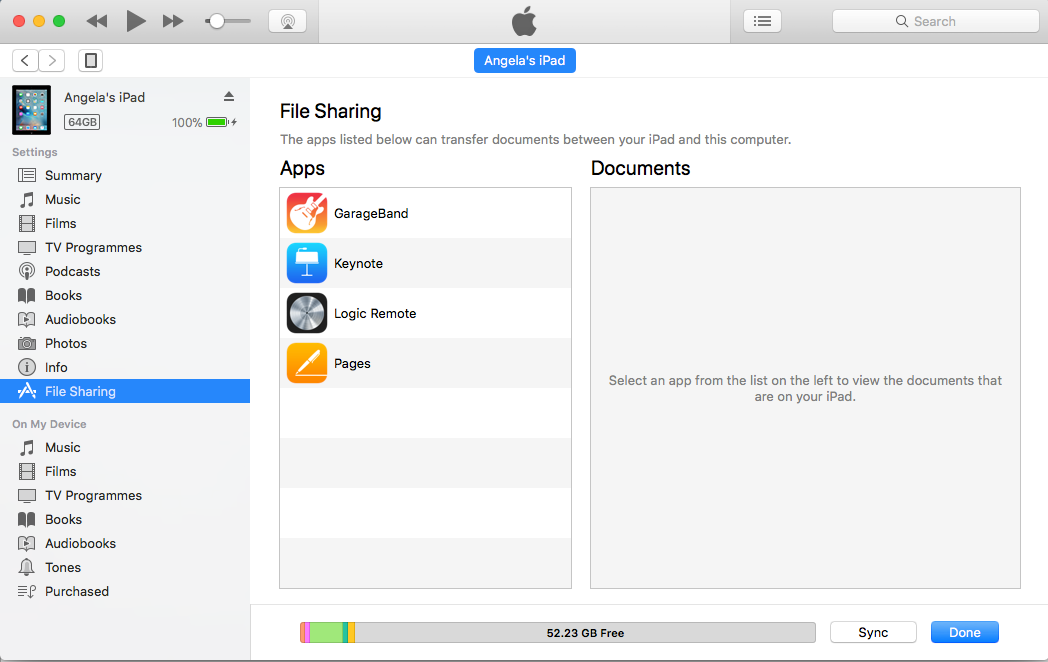This screenshot has height=662, width=1048.
Task: Open Tones on device
Action: coord(125,568)
